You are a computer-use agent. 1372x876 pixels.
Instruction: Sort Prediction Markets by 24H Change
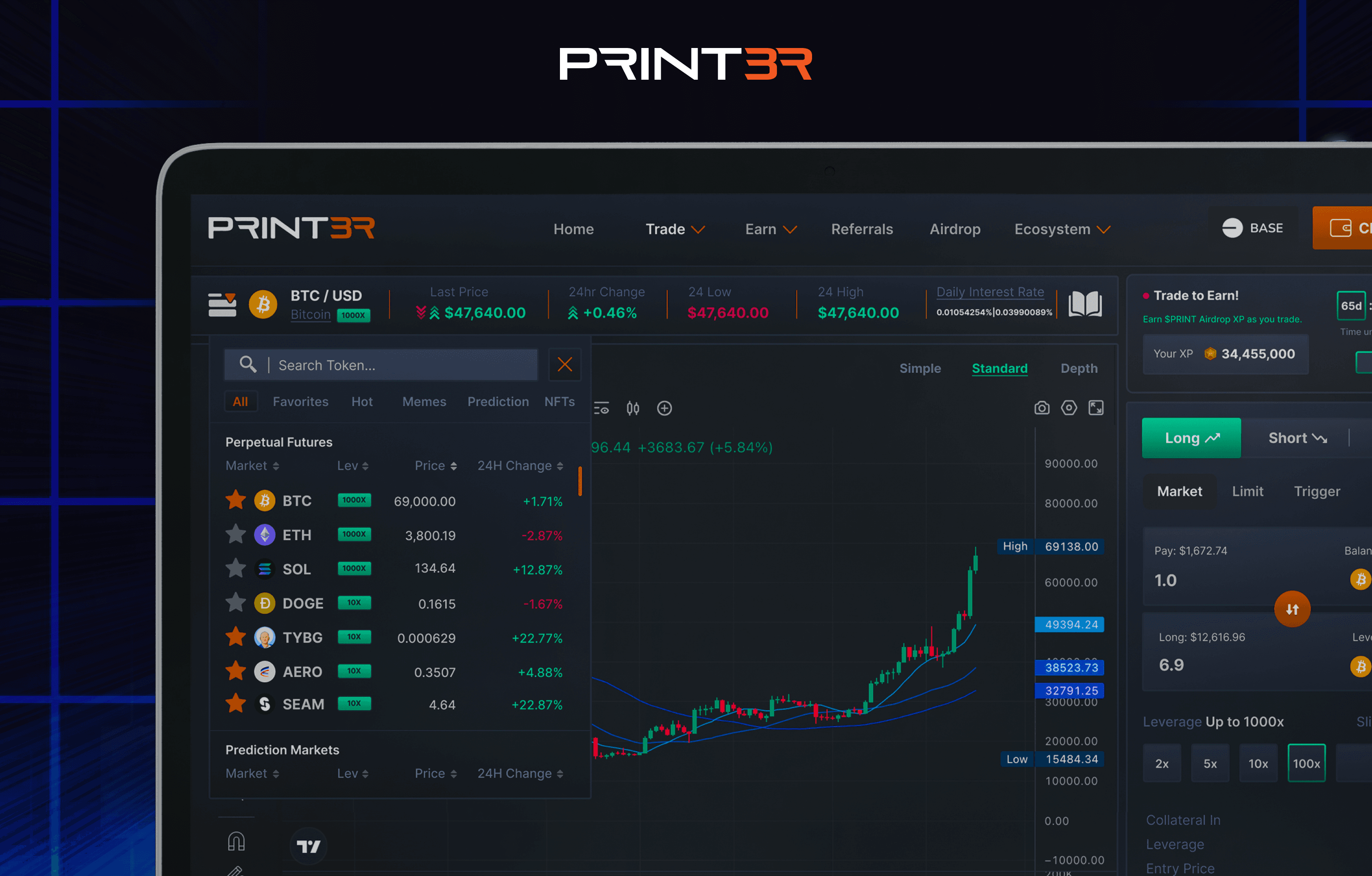520,773
